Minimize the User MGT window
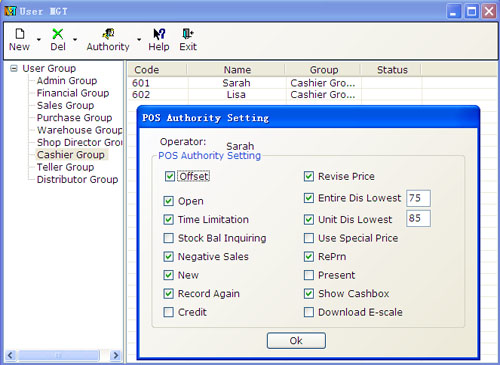Screen dimensions: 500x365 click(454, 11)
